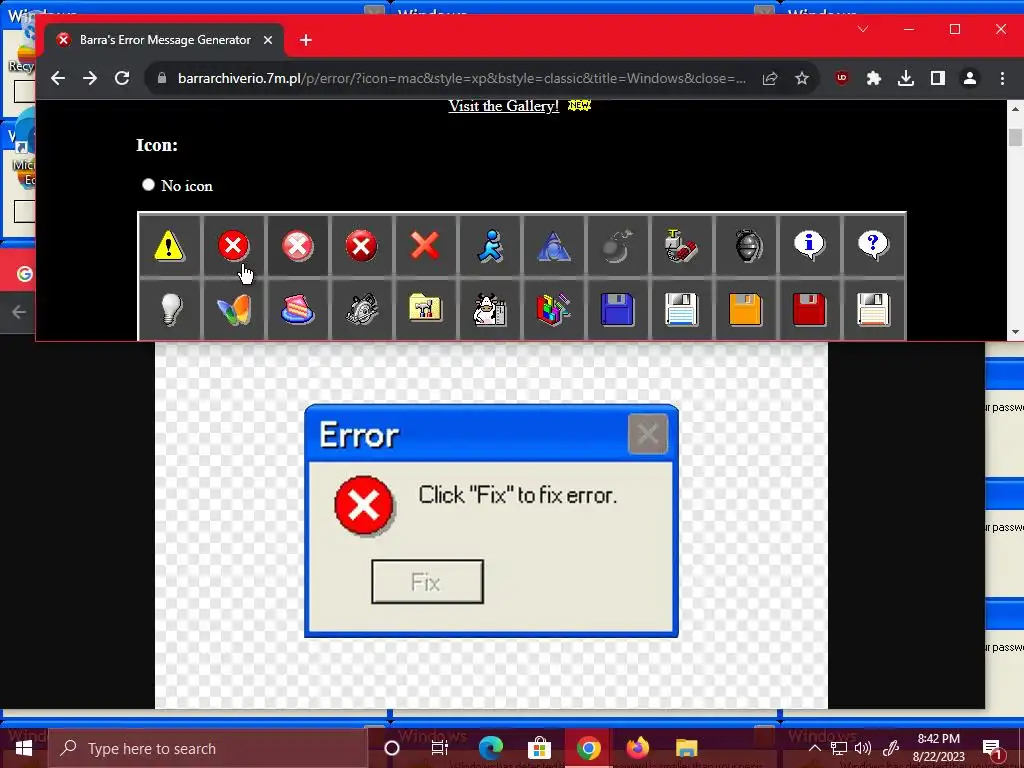
Task: Pick the pink cake slice icon
Action: tap(297, 310)
